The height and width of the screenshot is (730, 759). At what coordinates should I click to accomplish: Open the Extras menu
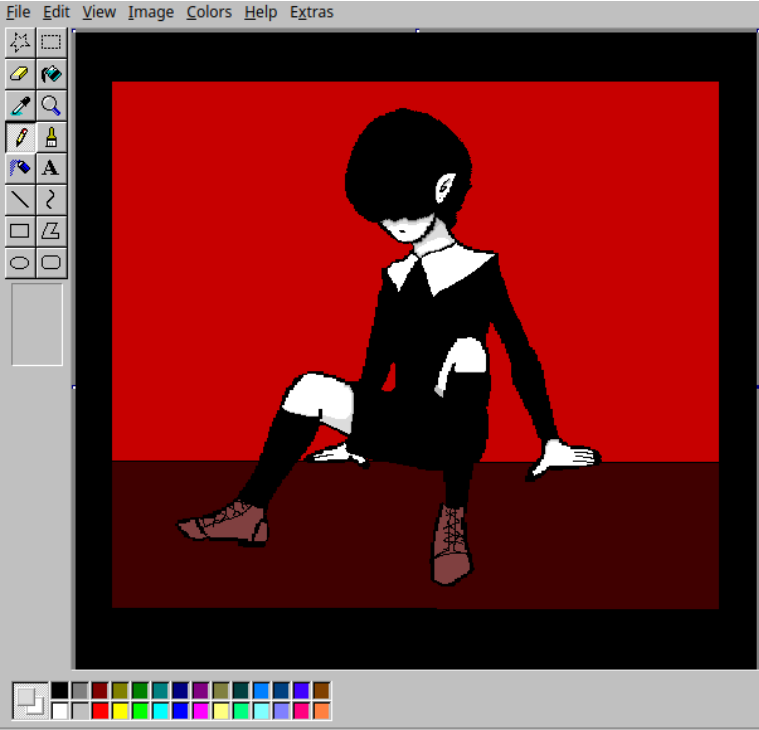pos(311,12)
